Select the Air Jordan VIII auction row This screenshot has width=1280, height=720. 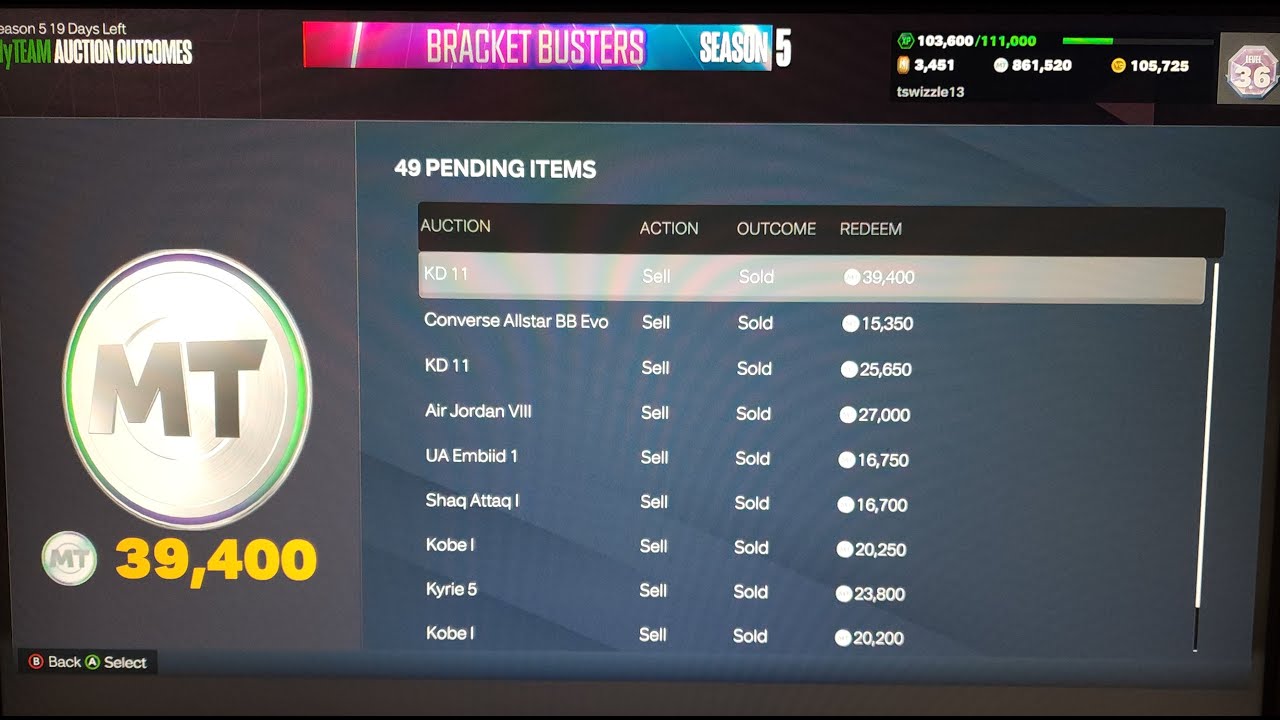pyautogui.click(x=811, y=413)
